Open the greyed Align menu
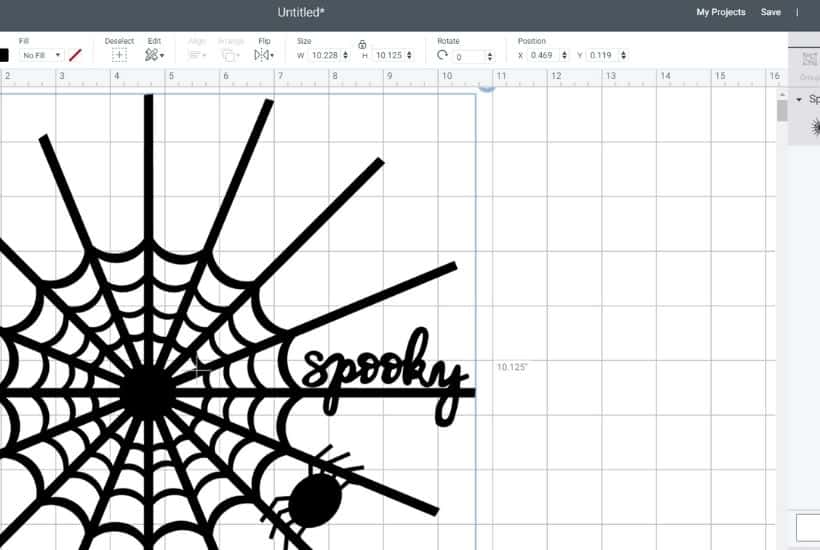This screenshot has width=820, height=550. [x=197, y=55]
